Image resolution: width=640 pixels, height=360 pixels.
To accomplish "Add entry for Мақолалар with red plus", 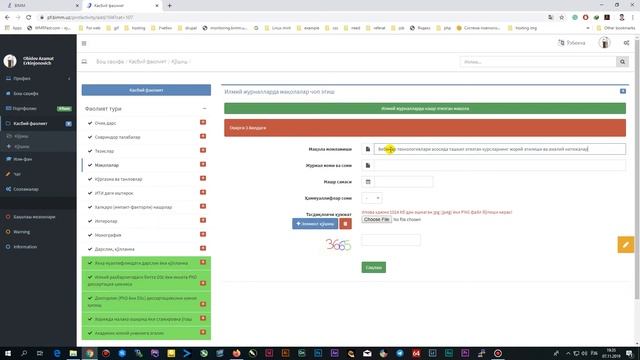I will (x=203, y=164).
